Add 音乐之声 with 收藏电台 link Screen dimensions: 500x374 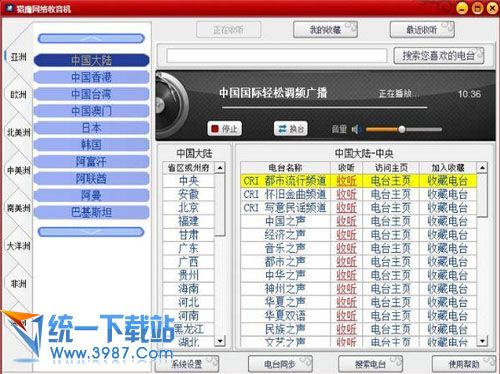coord(448,248)
